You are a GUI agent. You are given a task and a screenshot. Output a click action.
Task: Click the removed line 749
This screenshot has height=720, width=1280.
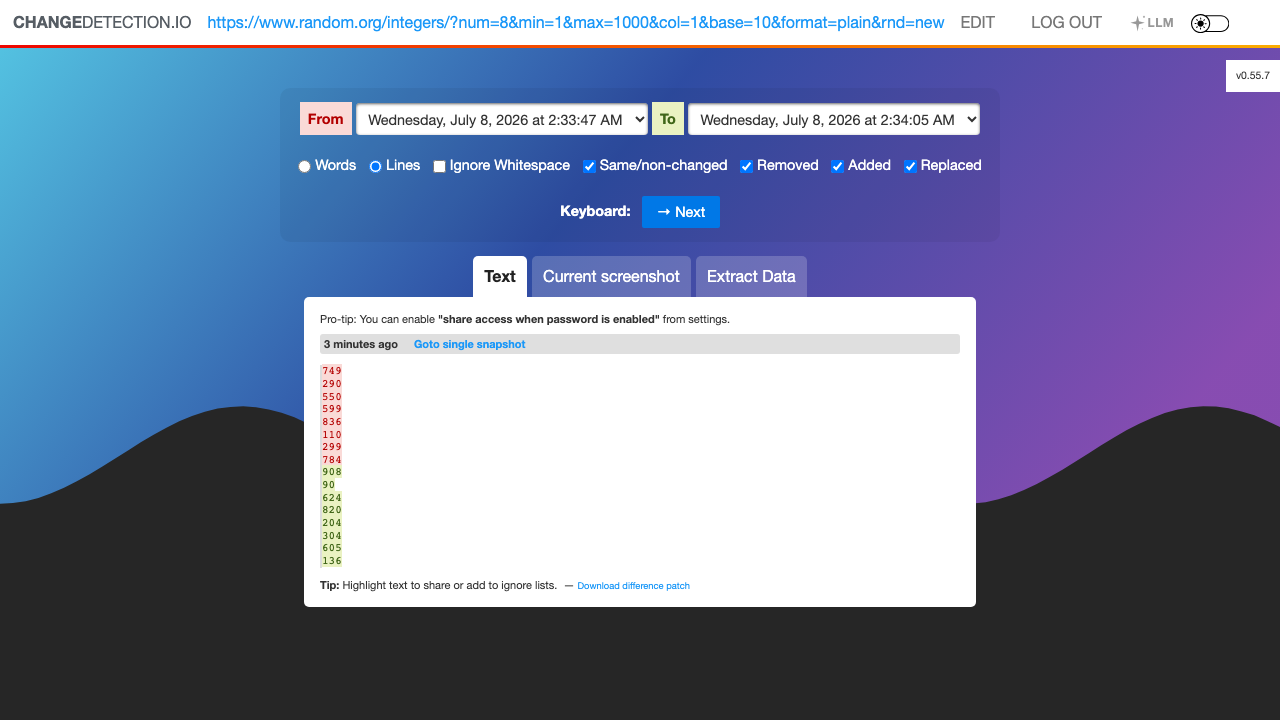pos(332,371)
